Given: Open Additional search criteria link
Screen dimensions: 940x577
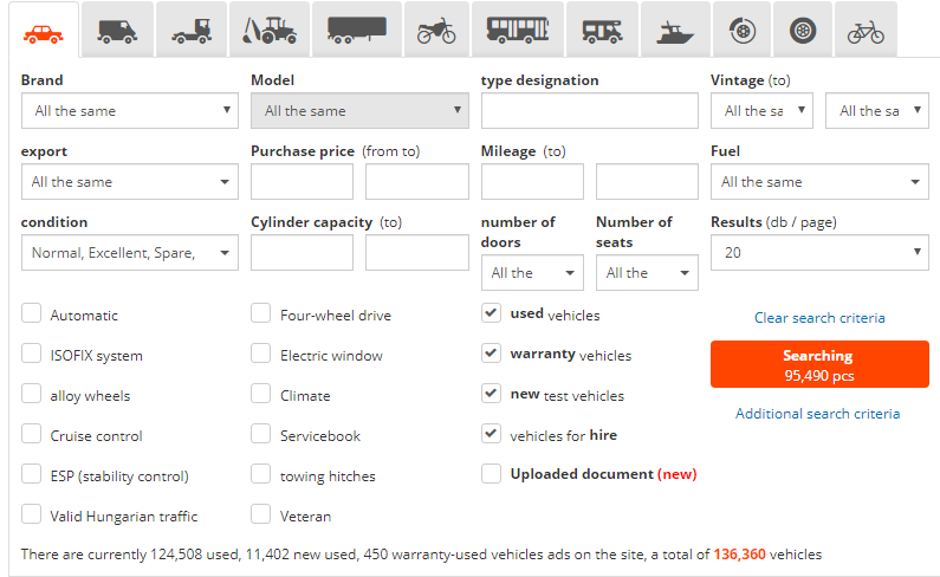Looking at the screenshot, I should [x=819, y=413].
